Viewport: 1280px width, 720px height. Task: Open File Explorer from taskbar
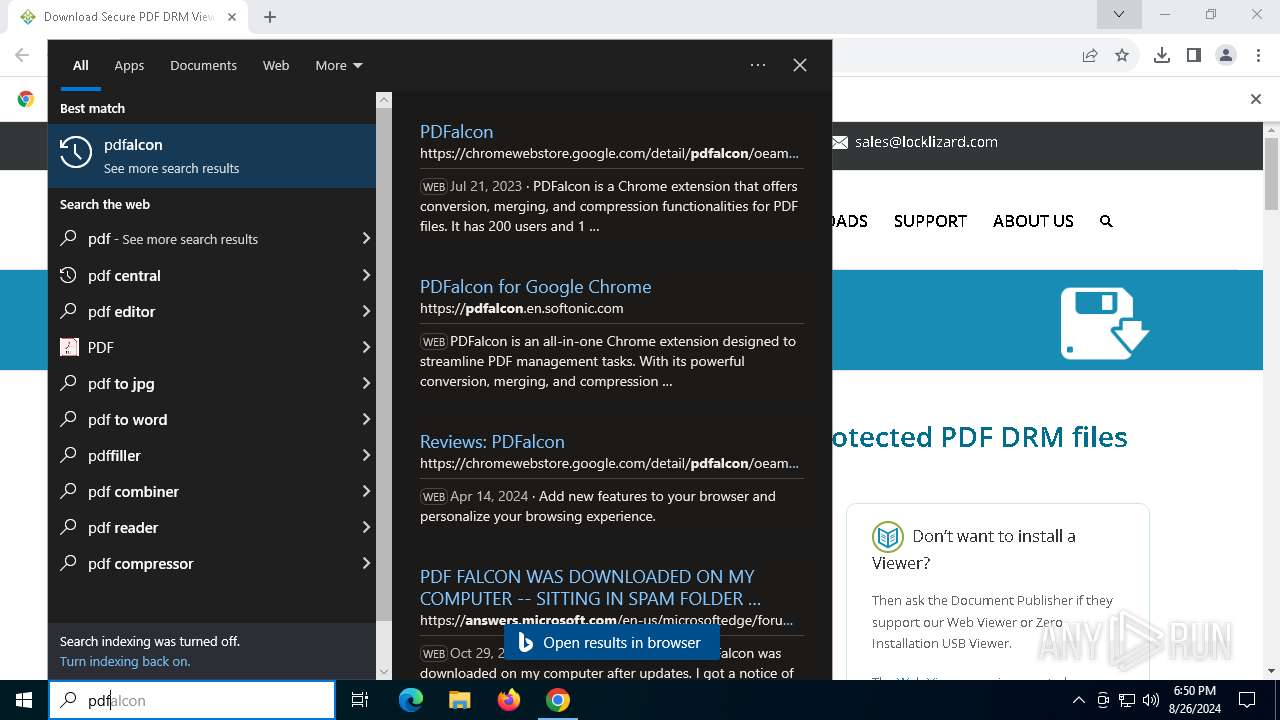click(x=459, y=700)
